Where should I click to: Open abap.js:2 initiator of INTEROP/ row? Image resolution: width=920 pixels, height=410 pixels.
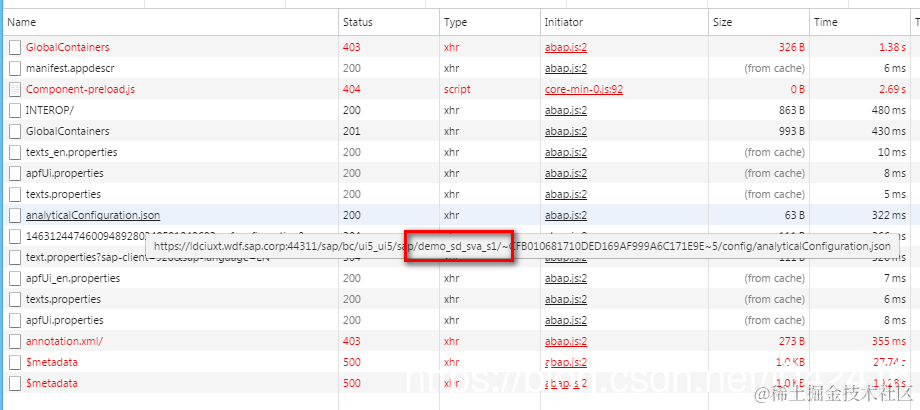pyautogui.click(x=566, y=110)
